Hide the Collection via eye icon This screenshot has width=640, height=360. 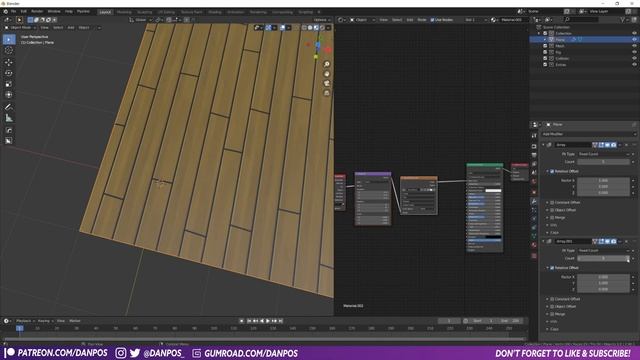point(634,33)
